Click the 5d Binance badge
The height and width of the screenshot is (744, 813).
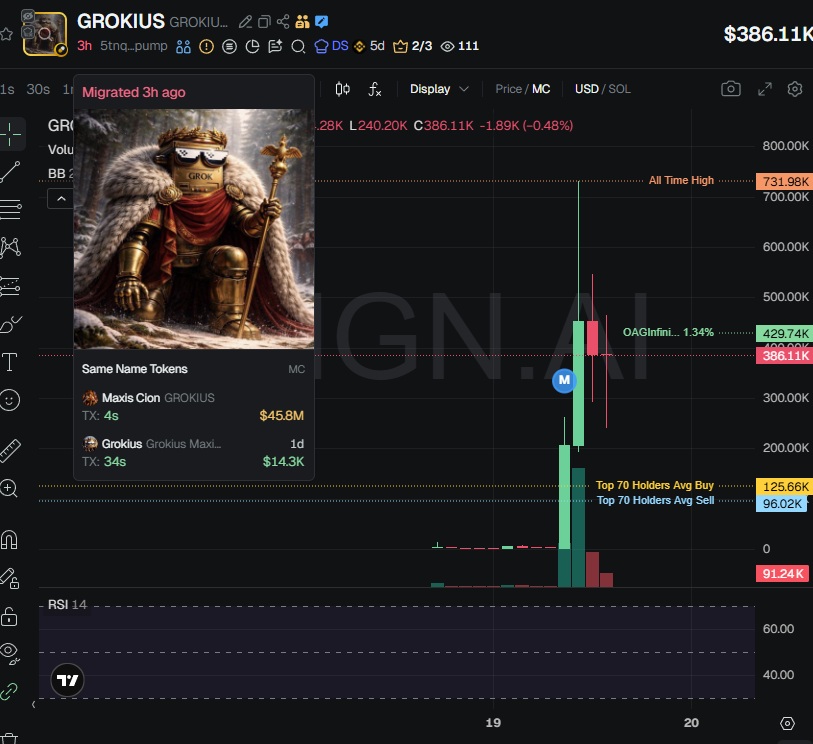pos(369,46)
